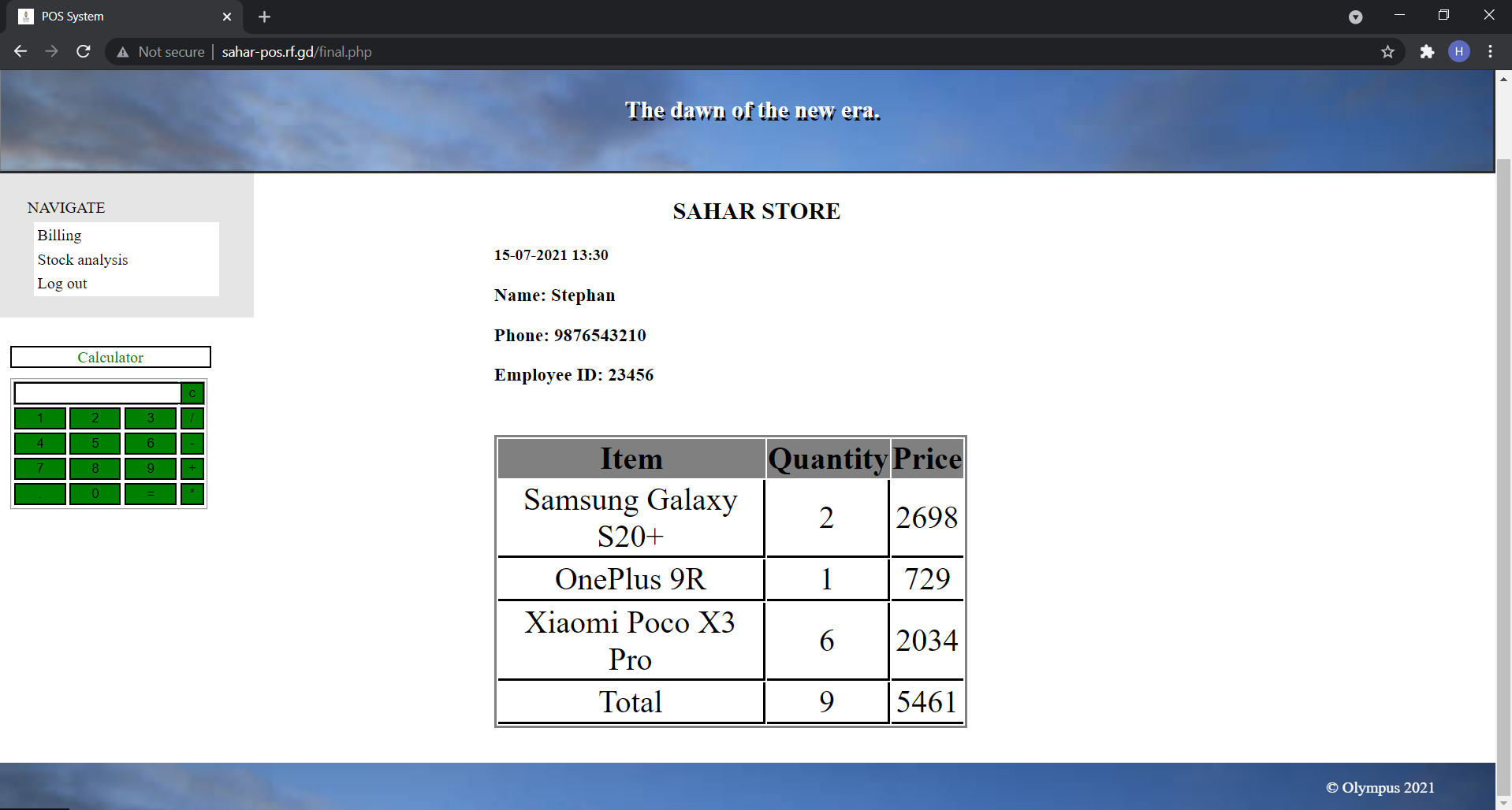Click the © Olympus 2021 footer text
Viewport: 1512px width, 810px height.
coord(1380,788)
